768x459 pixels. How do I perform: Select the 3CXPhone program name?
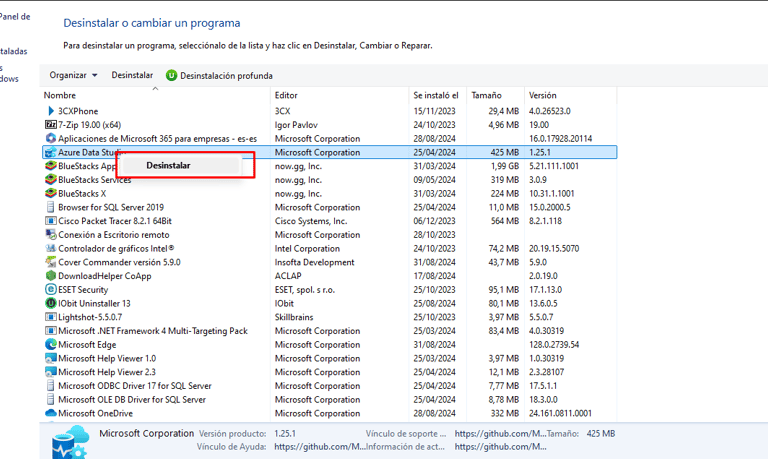tap(78, 111)
